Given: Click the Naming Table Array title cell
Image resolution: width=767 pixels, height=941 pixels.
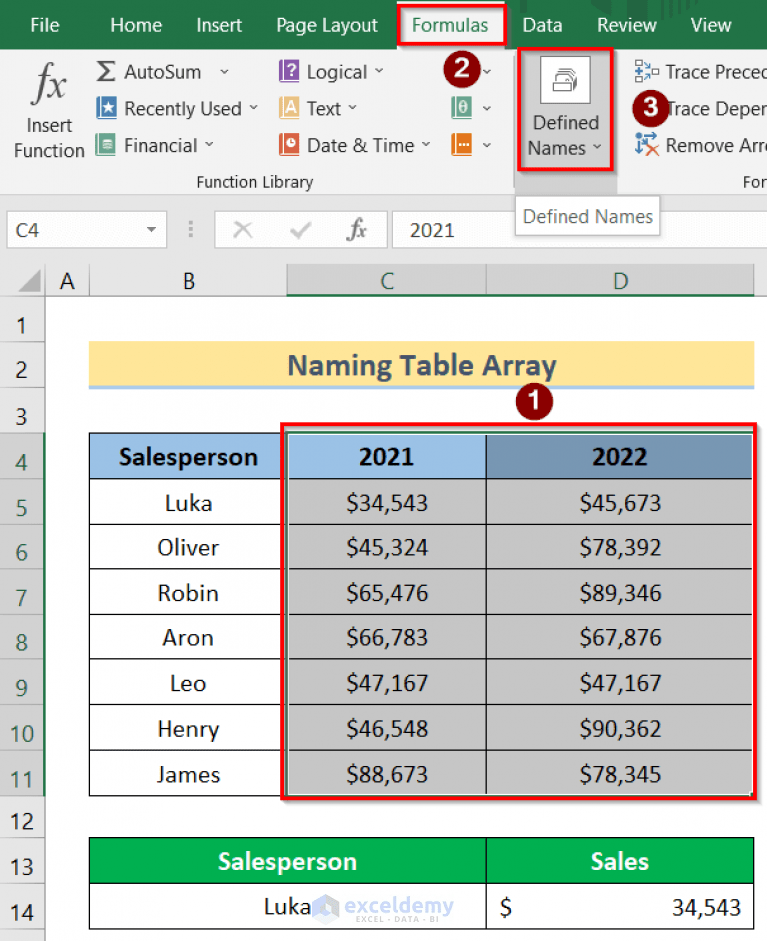Looking at the screenshot, I should [x=421, y=365].
